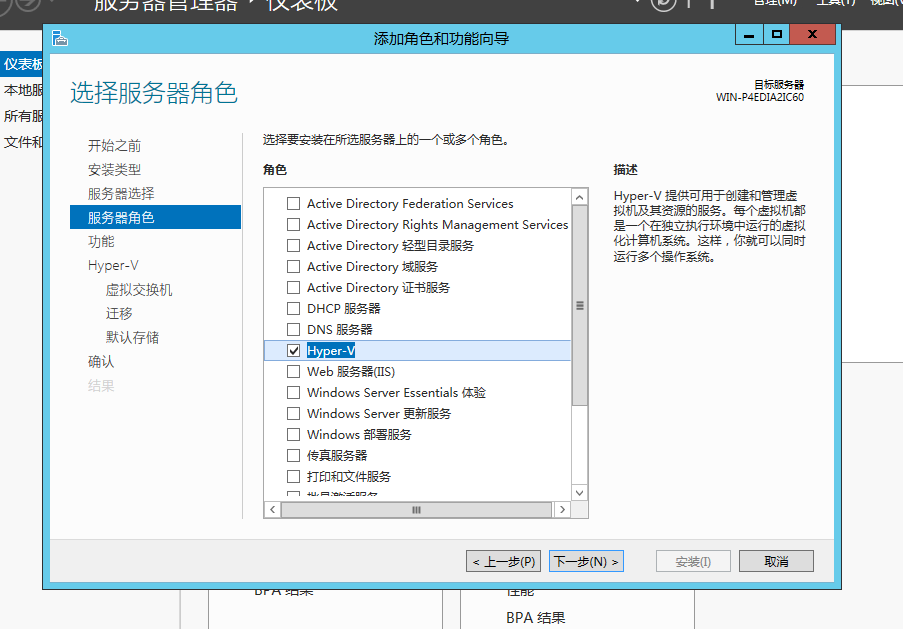Check Active Directory 轻型目录服务 checkbox
The height and width of the screenshot is (629, 903).
tap(293, 245)
